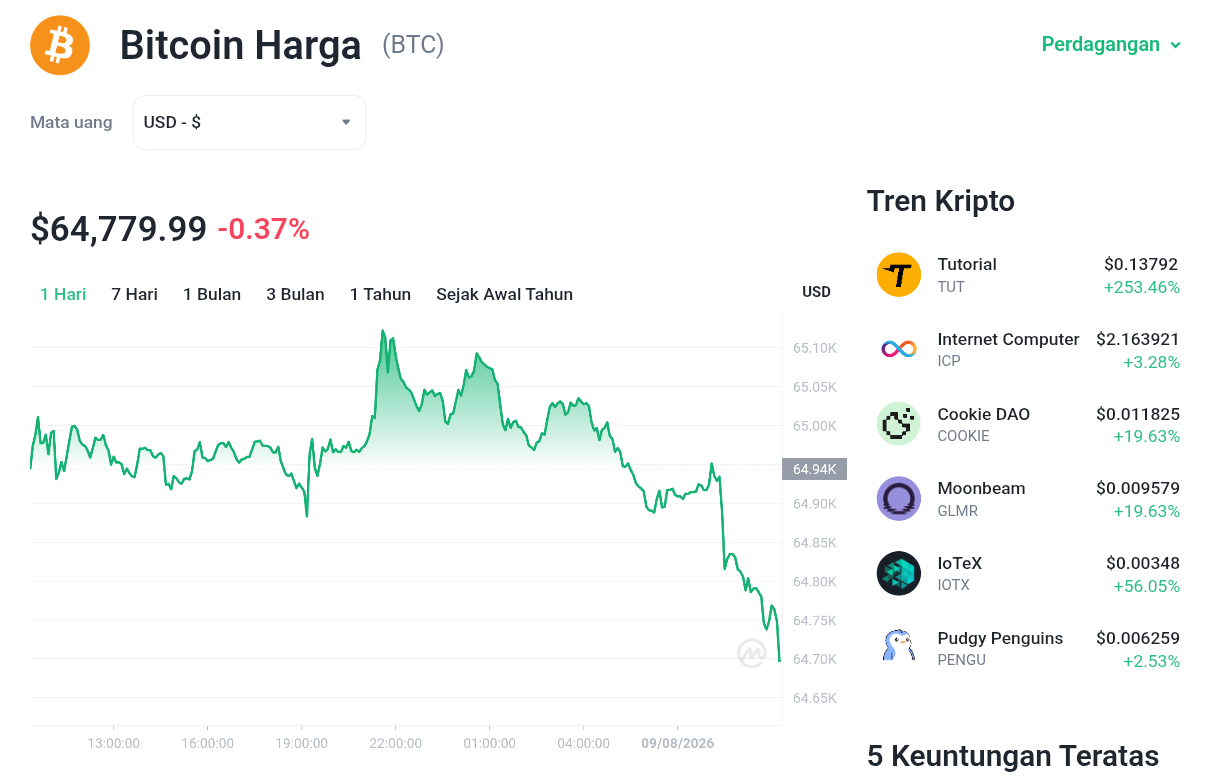1220x776 pixels.
Task: Click the IoTeX coin icon
Action: tap(898, 573)
